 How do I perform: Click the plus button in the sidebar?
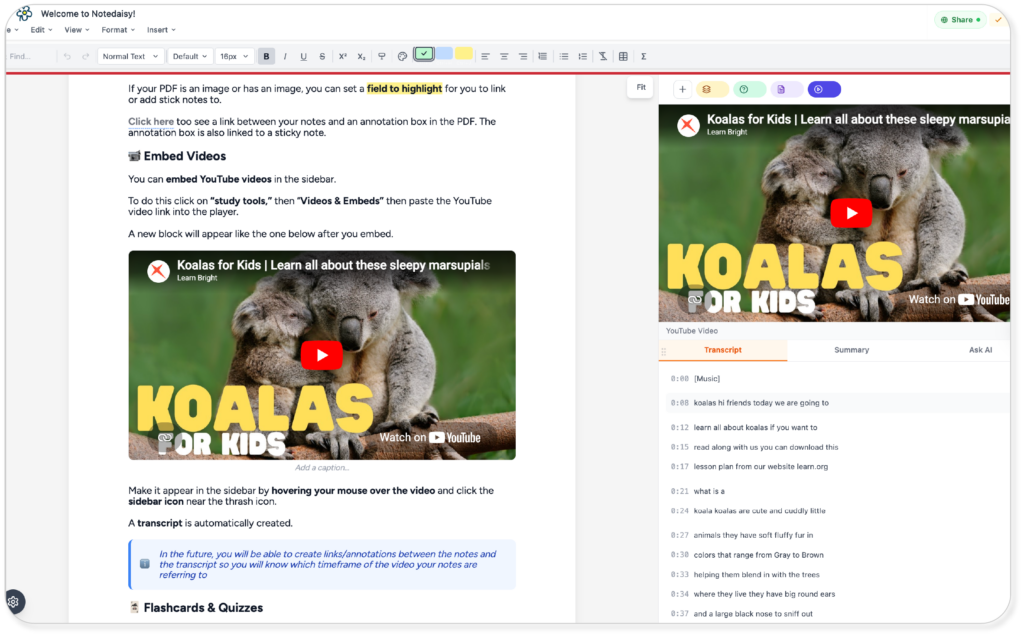point(682,90)
